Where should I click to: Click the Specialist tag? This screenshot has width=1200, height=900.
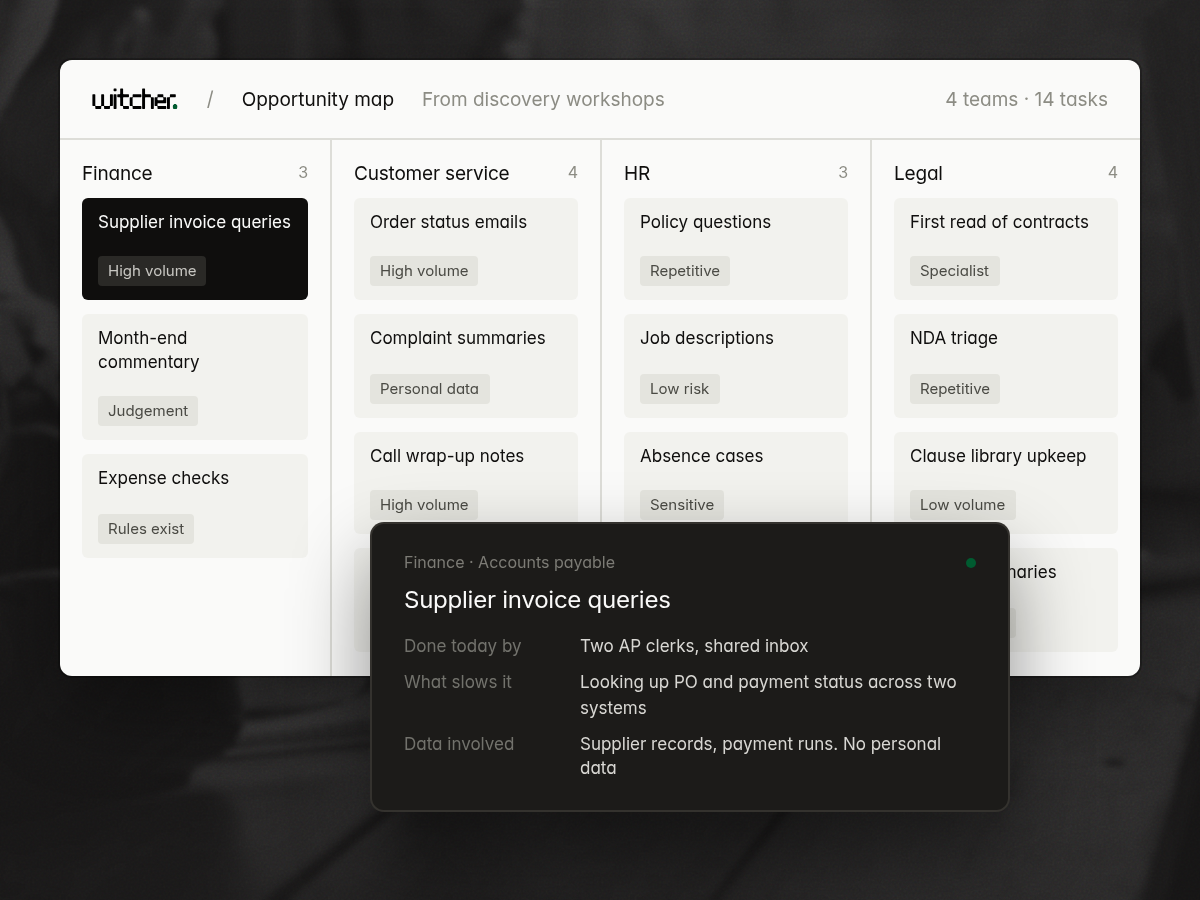click(x=955, y=271)
